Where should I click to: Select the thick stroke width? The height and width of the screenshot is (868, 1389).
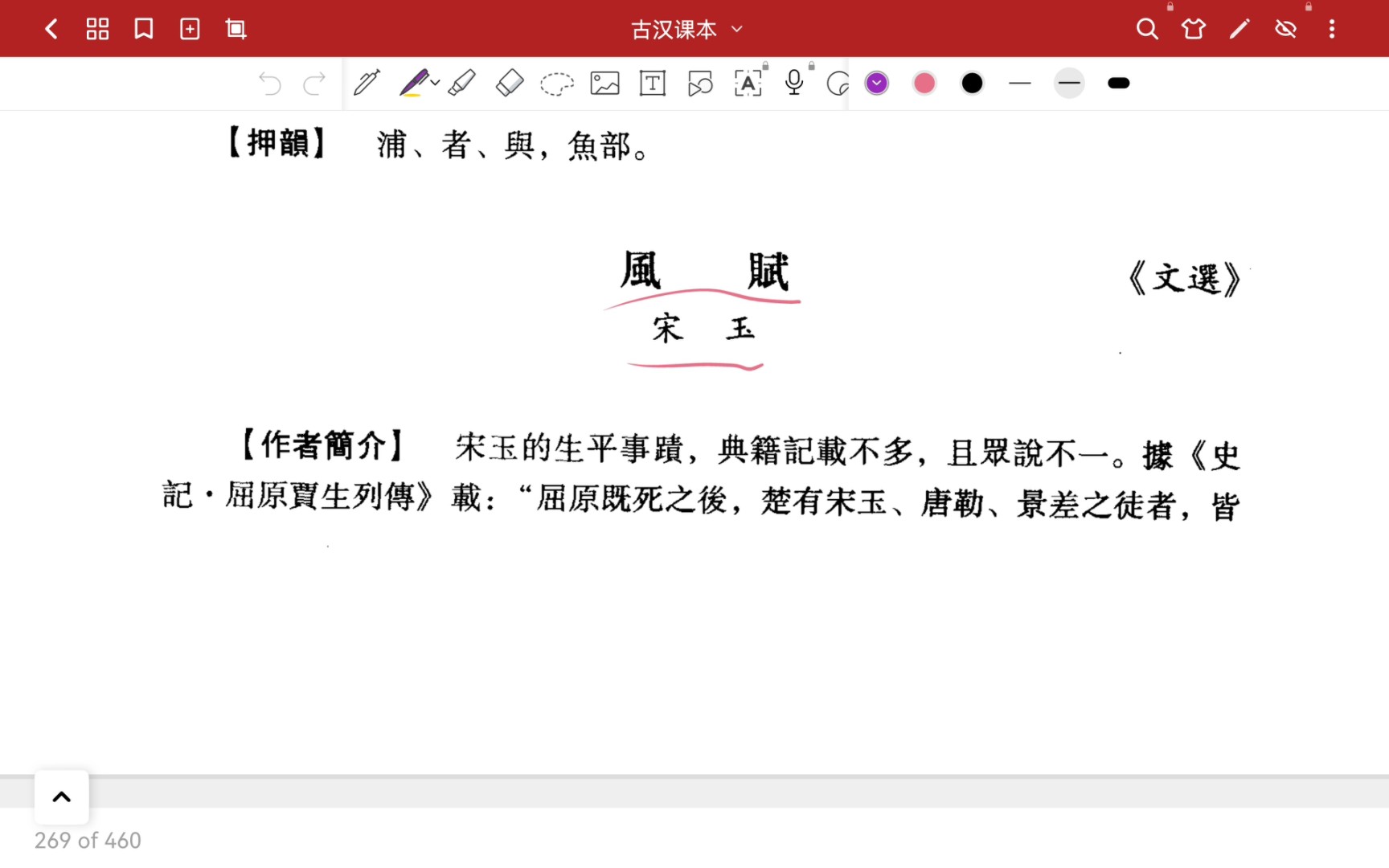click(x=1119, y=84)
